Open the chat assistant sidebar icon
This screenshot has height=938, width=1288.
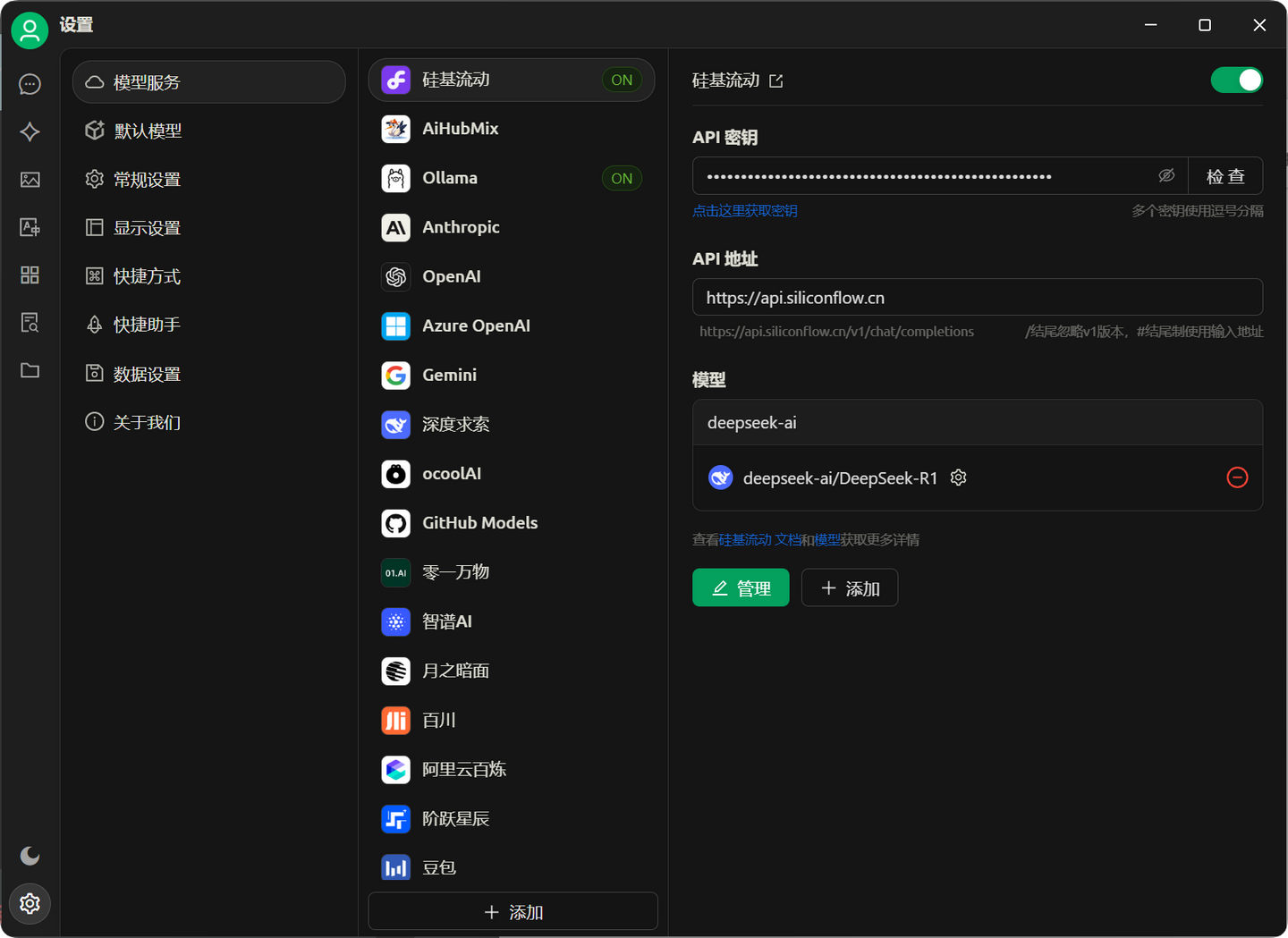[30, 84]
